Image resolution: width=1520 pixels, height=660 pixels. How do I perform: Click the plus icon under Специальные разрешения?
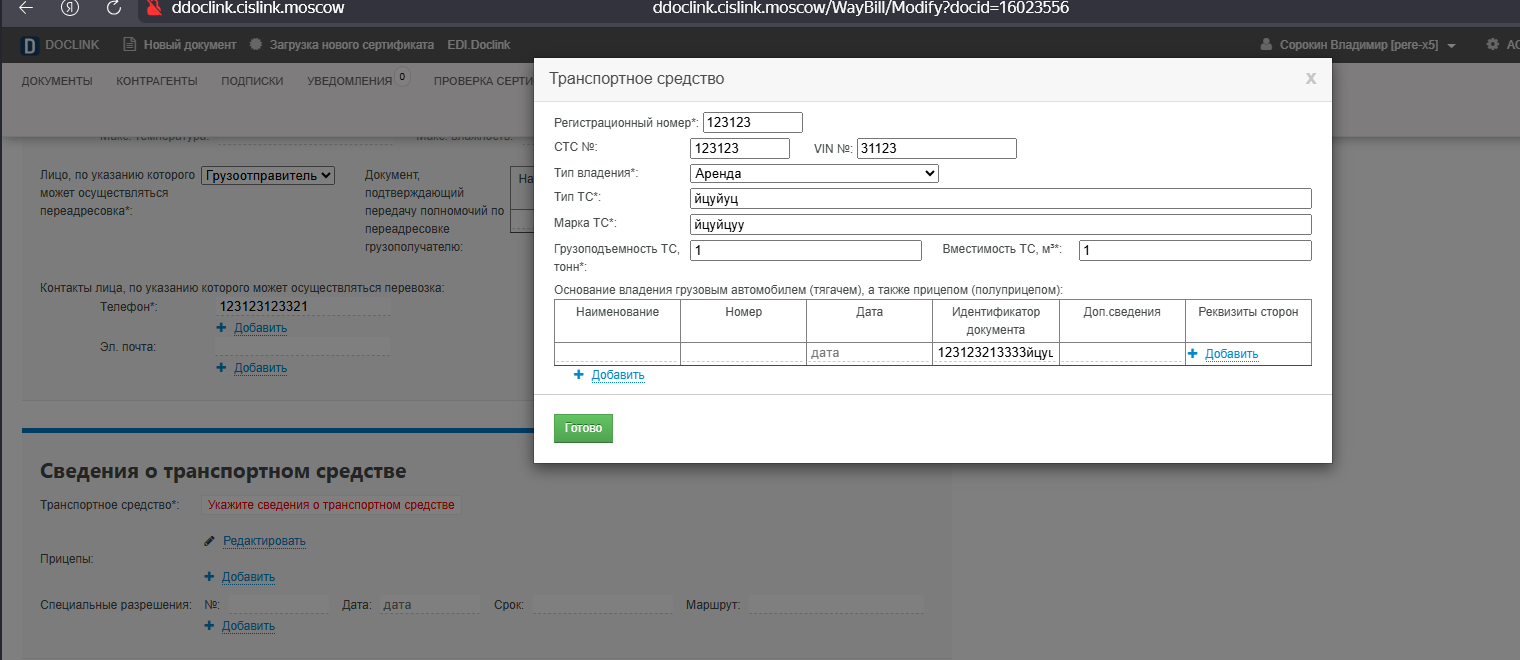tap(209, 626)
